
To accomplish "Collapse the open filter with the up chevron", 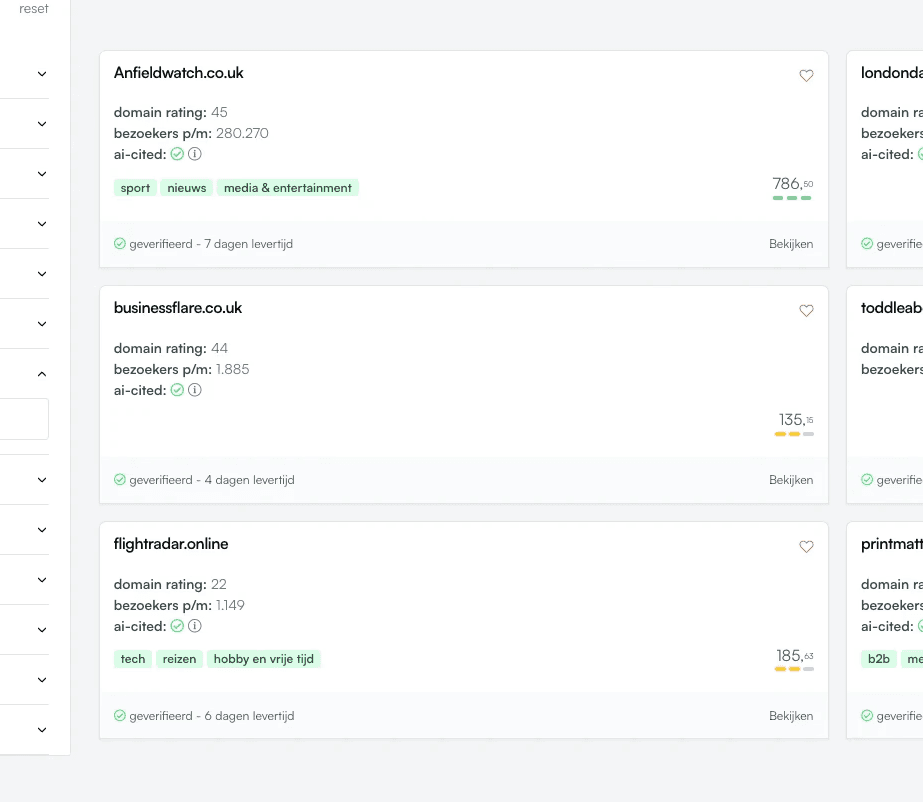I will click(x=41, y=373).
